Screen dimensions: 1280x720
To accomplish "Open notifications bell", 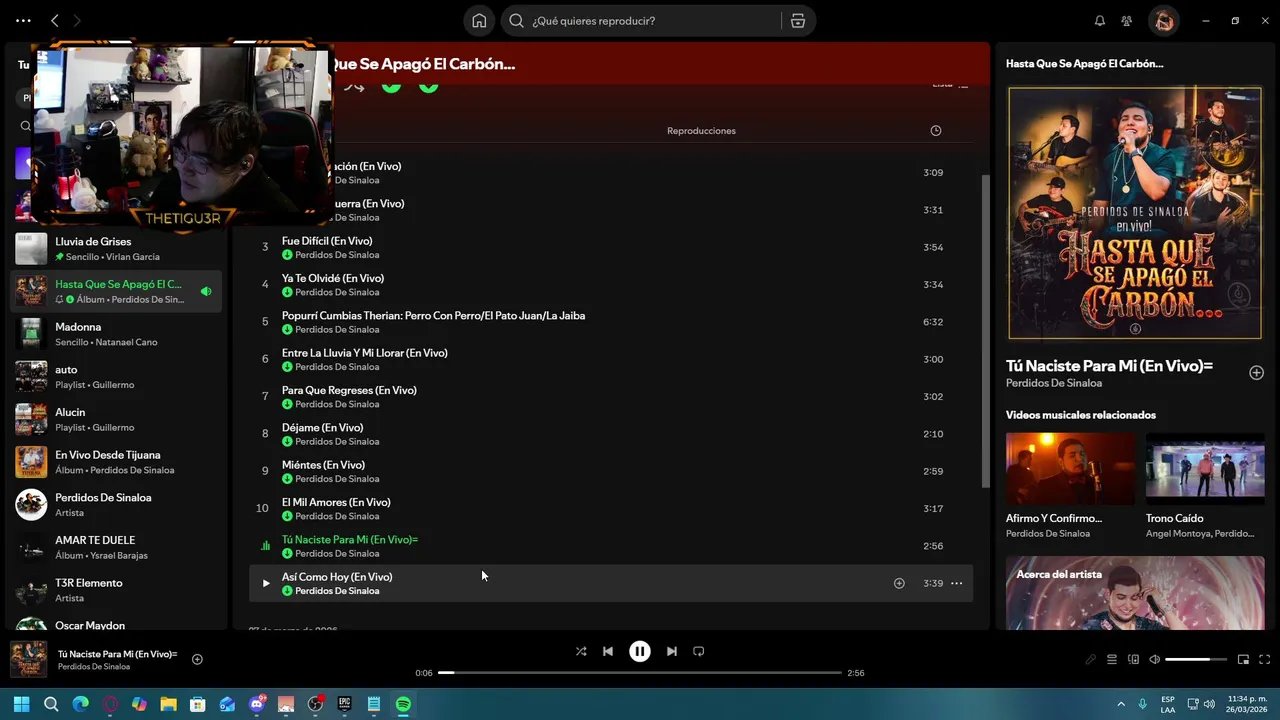I will (1100, 21).
